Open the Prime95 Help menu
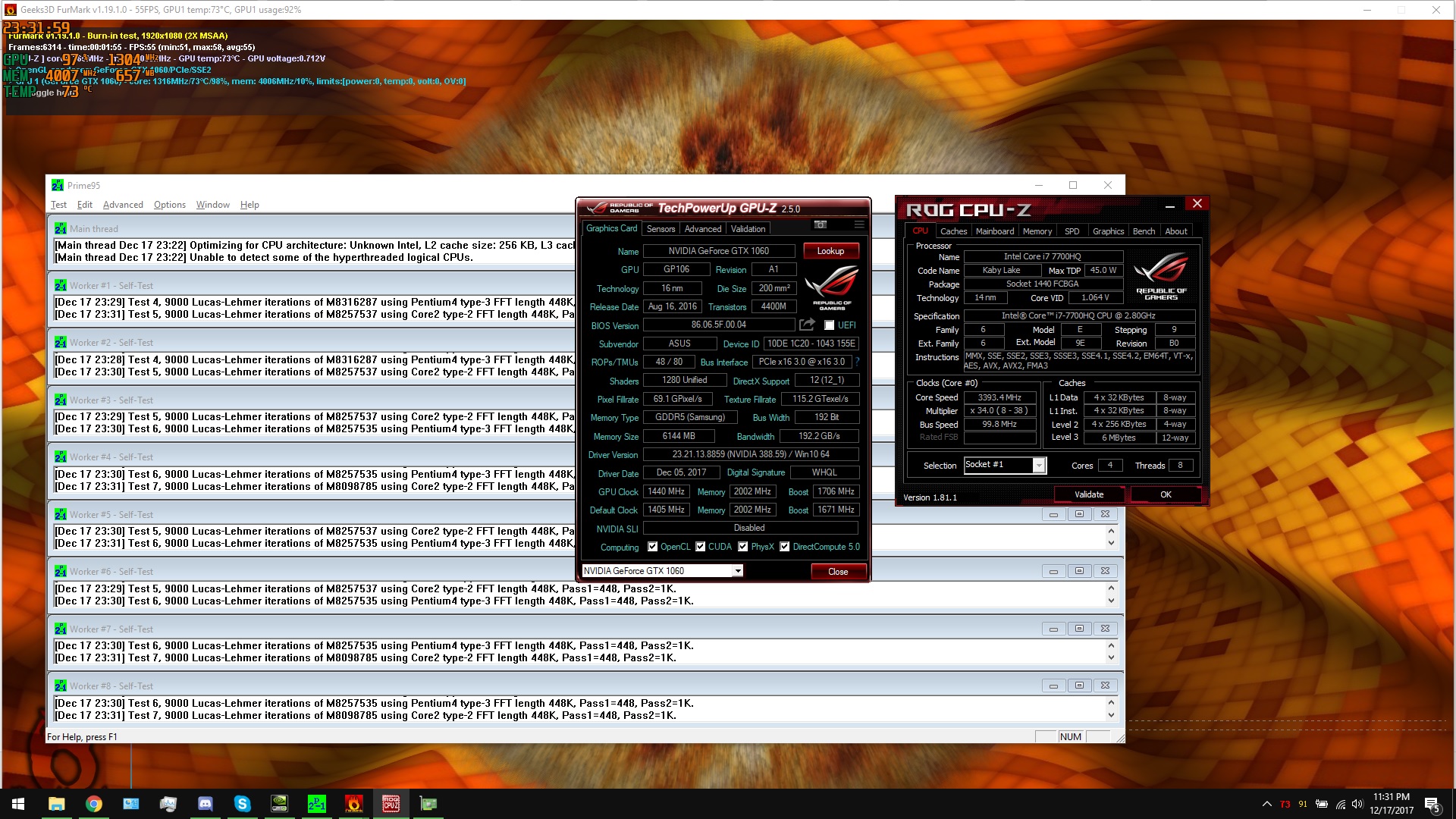 249,205
